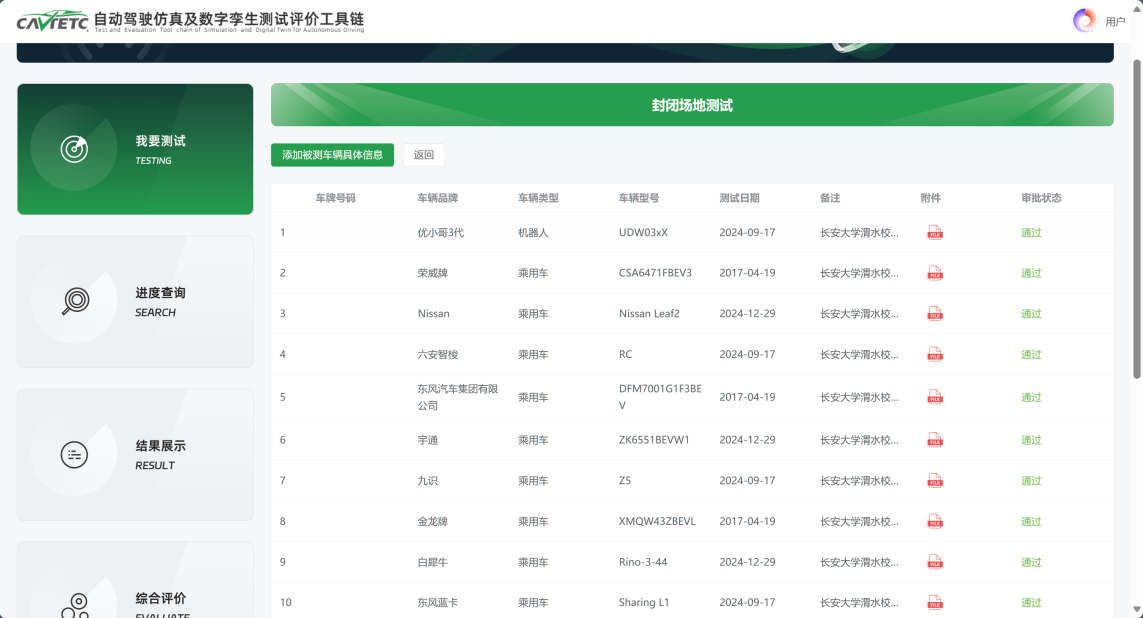
Task: Click the scrollbar down arrow
Action: pos(1136,609)
